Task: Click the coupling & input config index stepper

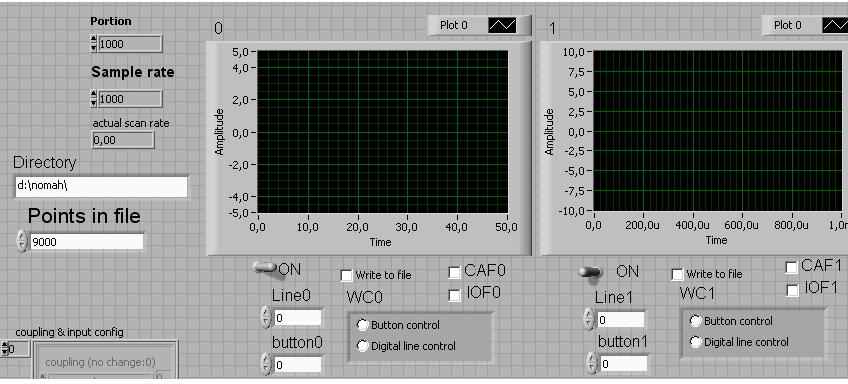Action: point(4,349)
